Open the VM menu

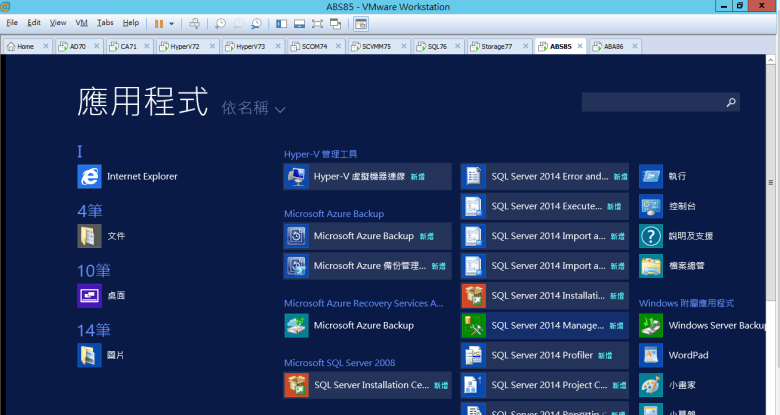pyautogui.click(x=82, y=23)
